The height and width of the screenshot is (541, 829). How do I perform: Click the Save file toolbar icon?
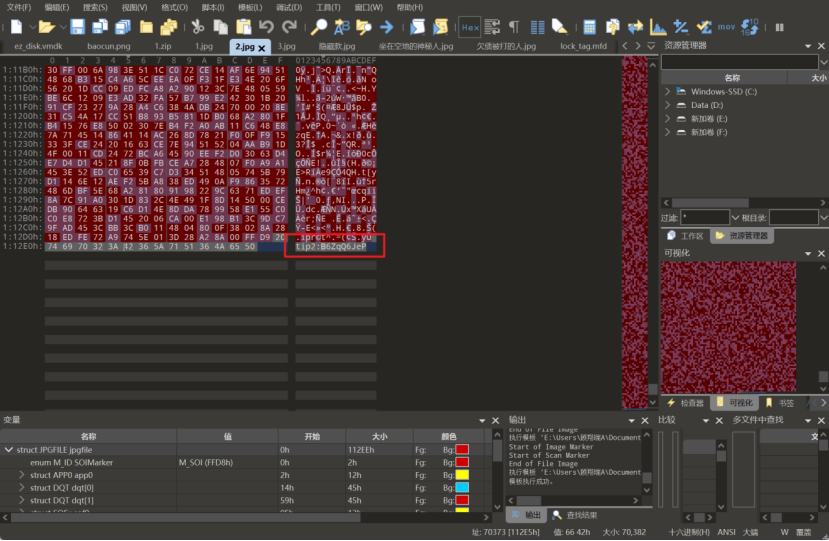[x=78, y=27]
